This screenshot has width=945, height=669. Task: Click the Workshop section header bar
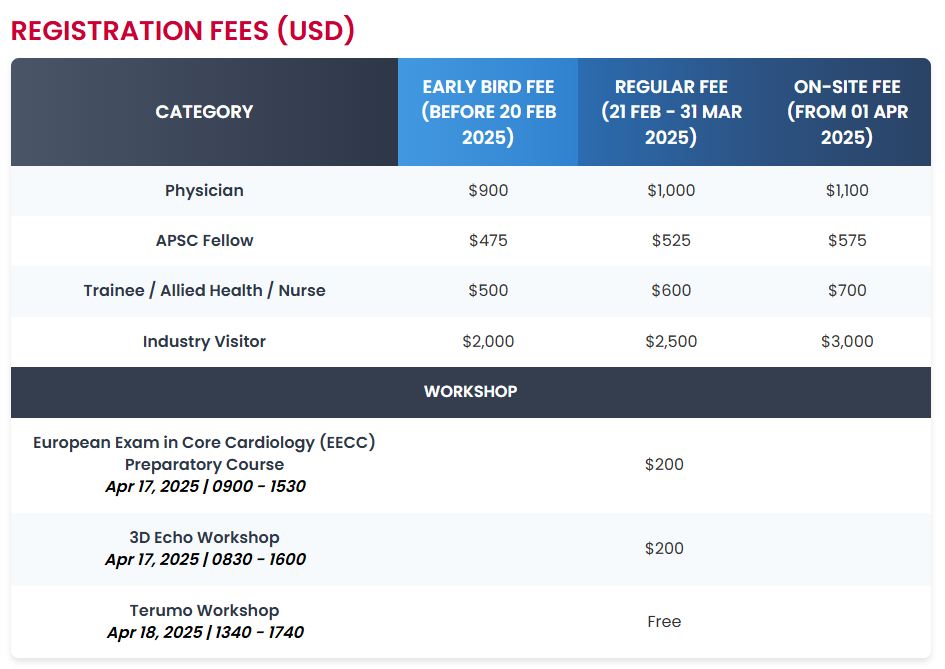pyautogui.click(x=471, y=392)
